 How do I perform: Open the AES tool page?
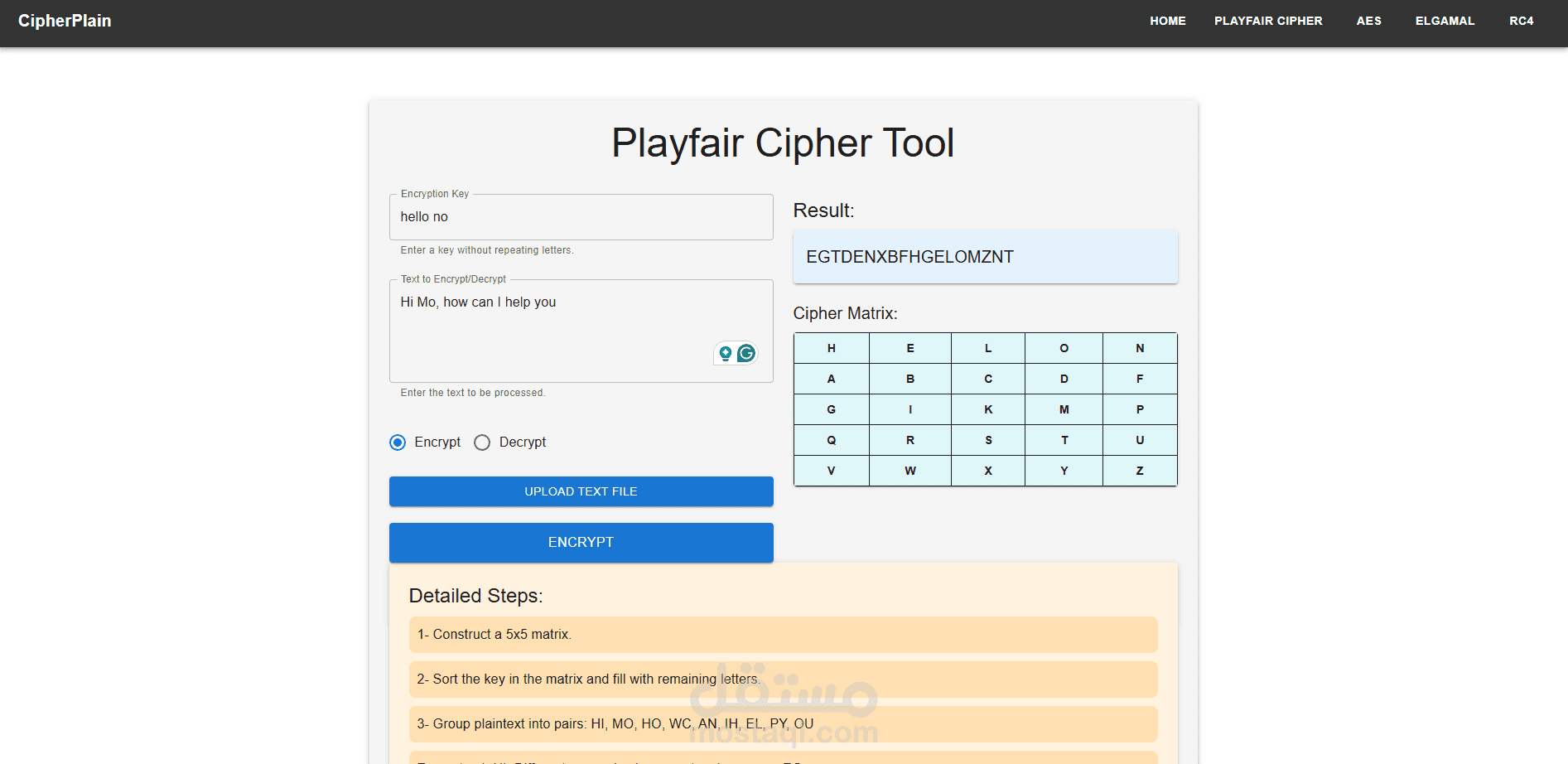pyautogui.click(x=1368, y=21)
